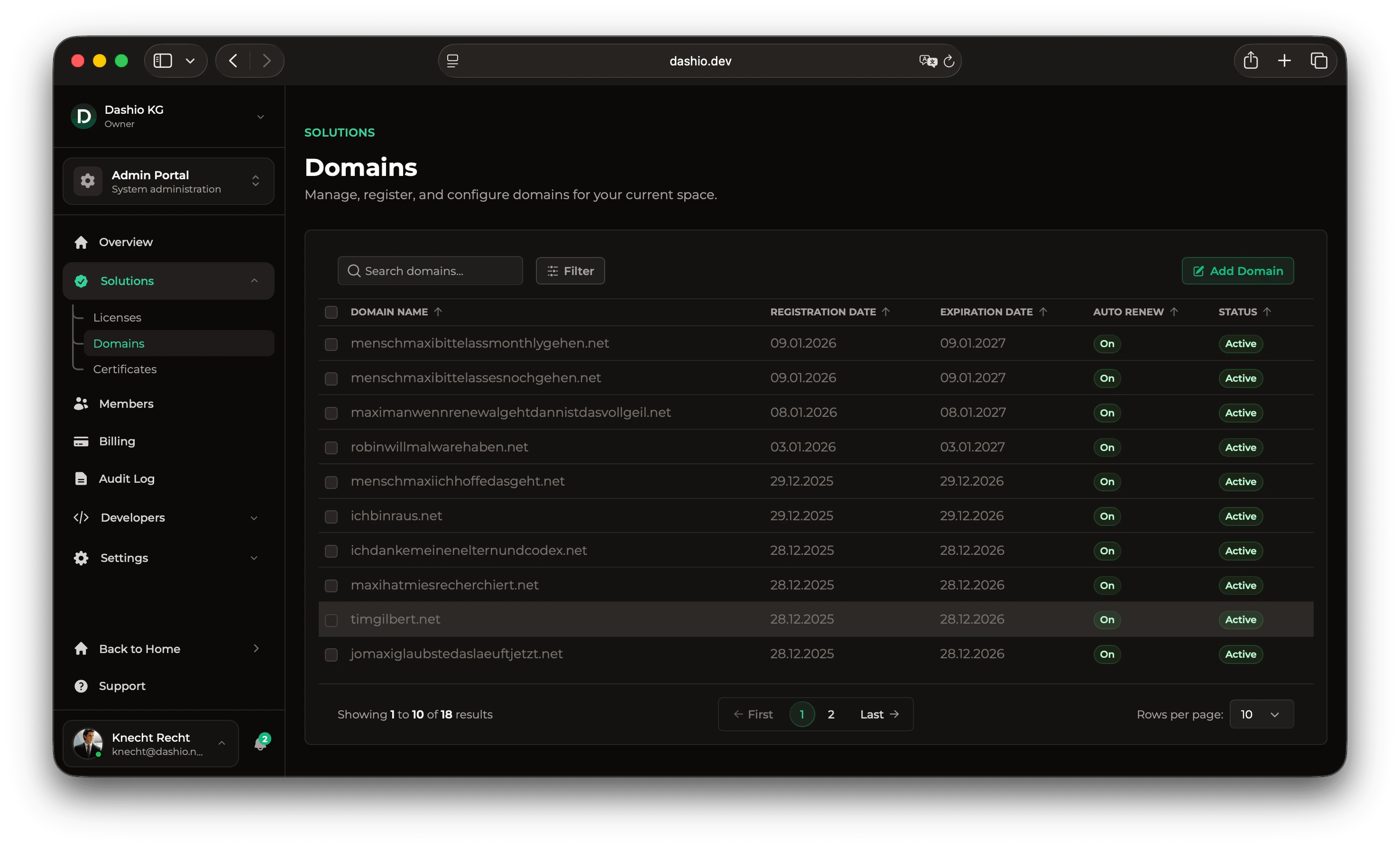Click the browser page reload icon
This screenshot has width=1400, height=847.
[949, 61]
